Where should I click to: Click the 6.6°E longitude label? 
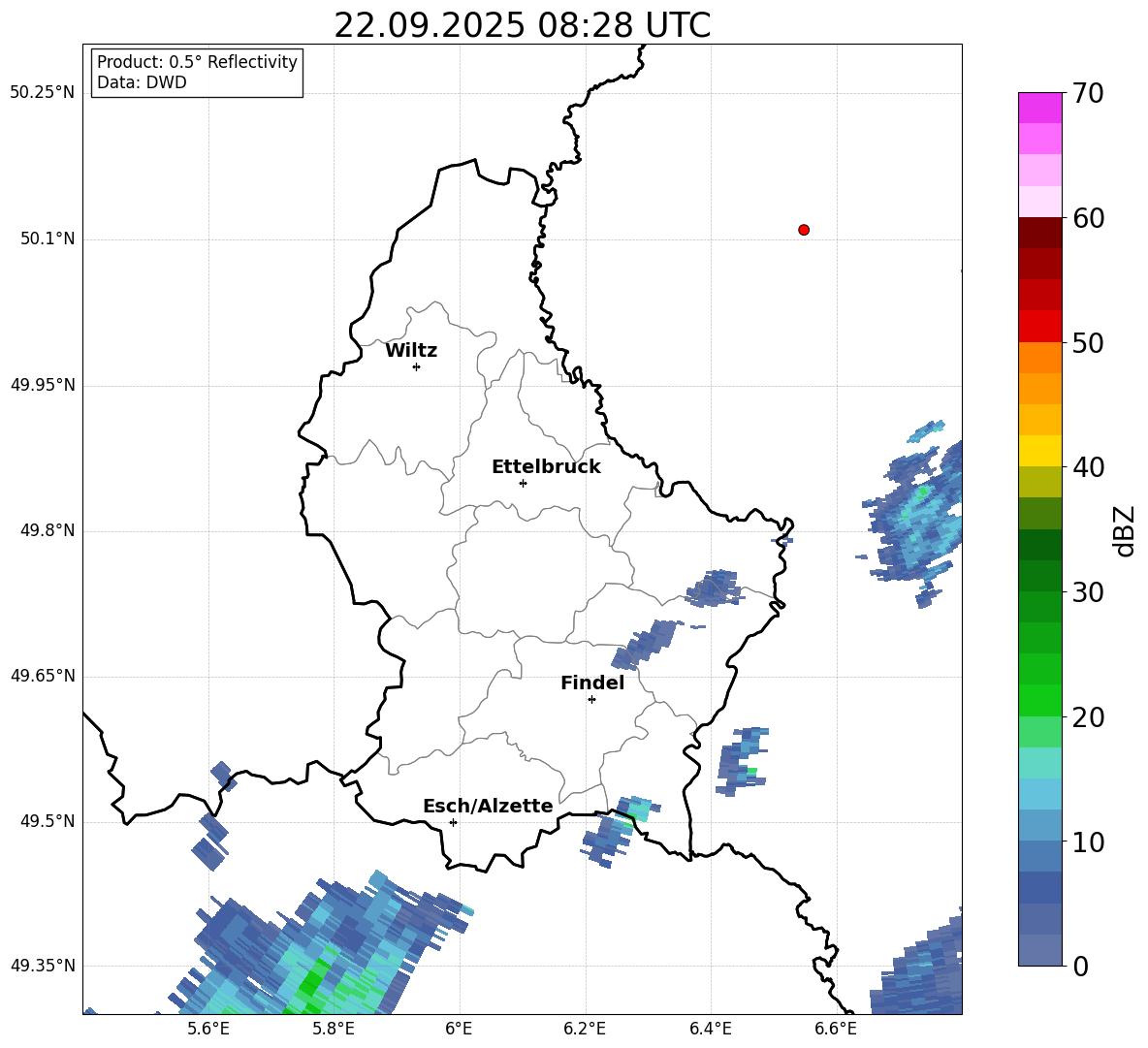point(836,1029)
